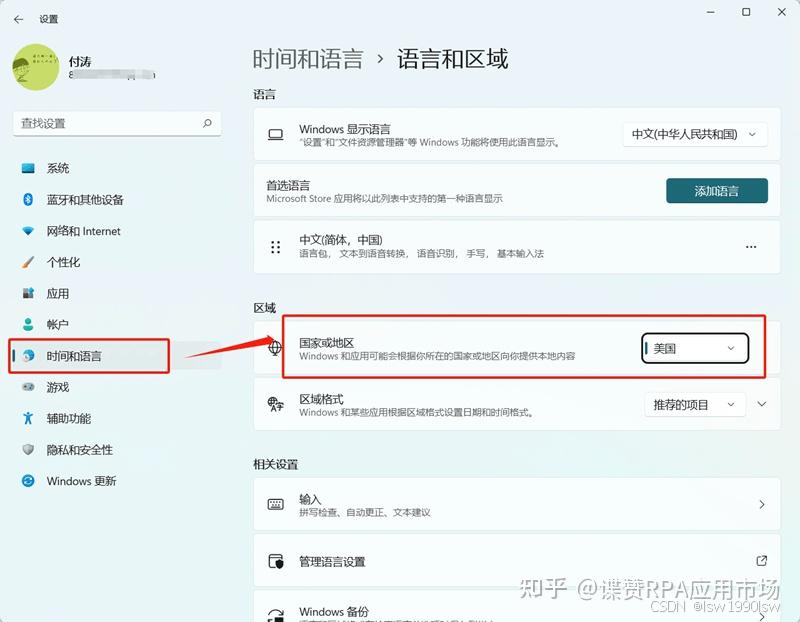Viewport: 800px width, 622px height.
Task: Click the 网络和 Internet Wi-Fi icon
Action: pyautogui.click(x=28, y=231)
